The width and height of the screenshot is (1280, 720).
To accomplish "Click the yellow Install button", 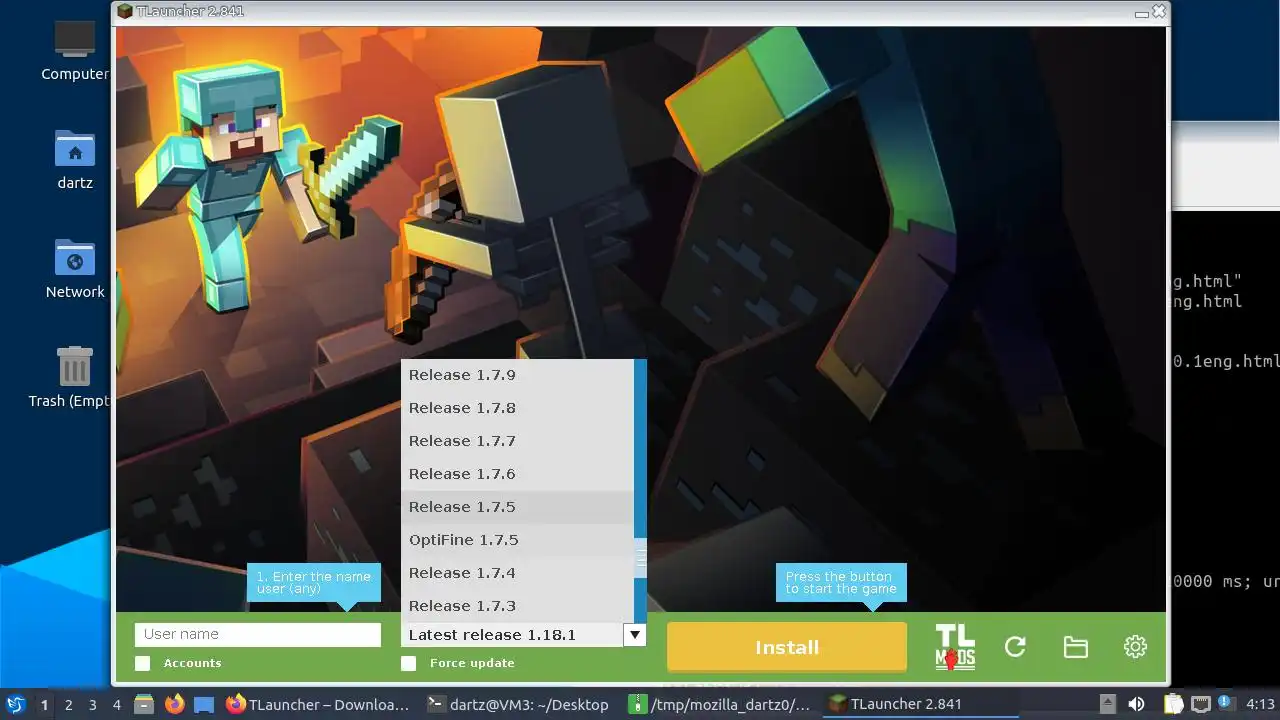I will (787, 647).
